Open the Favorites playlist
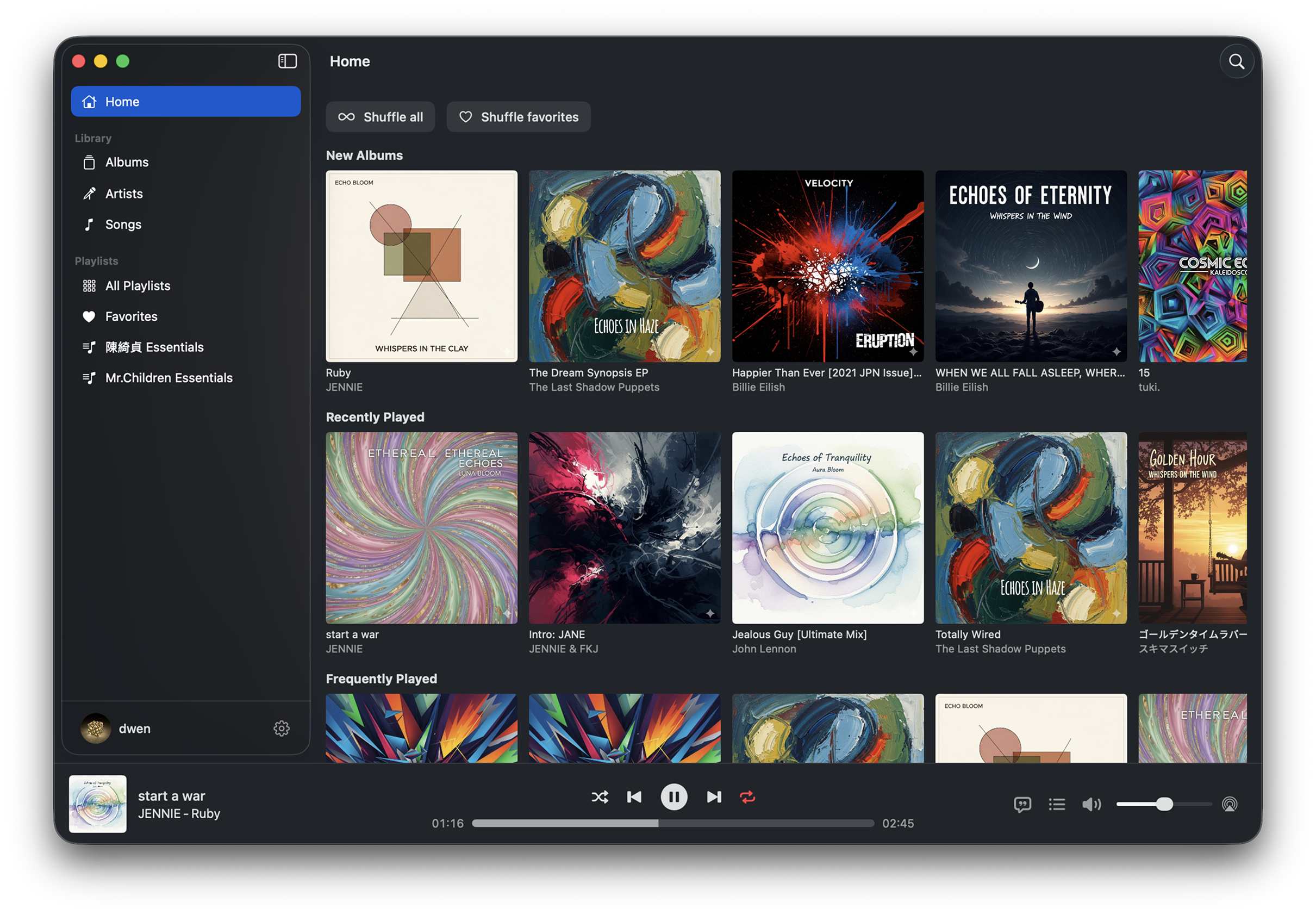1316x915 pixels. click(131, 316)
